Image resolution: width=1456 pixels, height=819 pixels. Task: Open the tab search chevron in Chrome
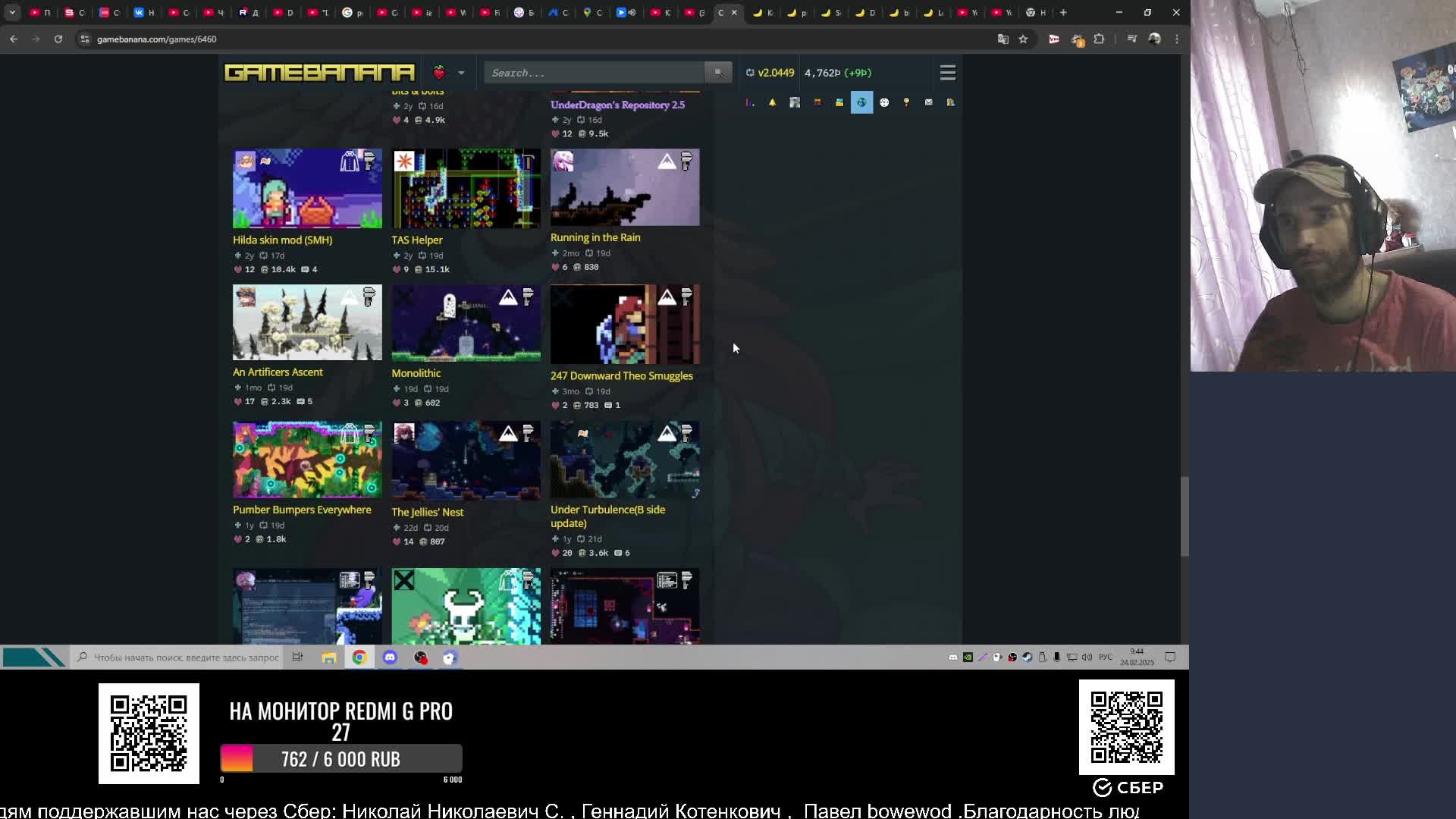point(12,12)
